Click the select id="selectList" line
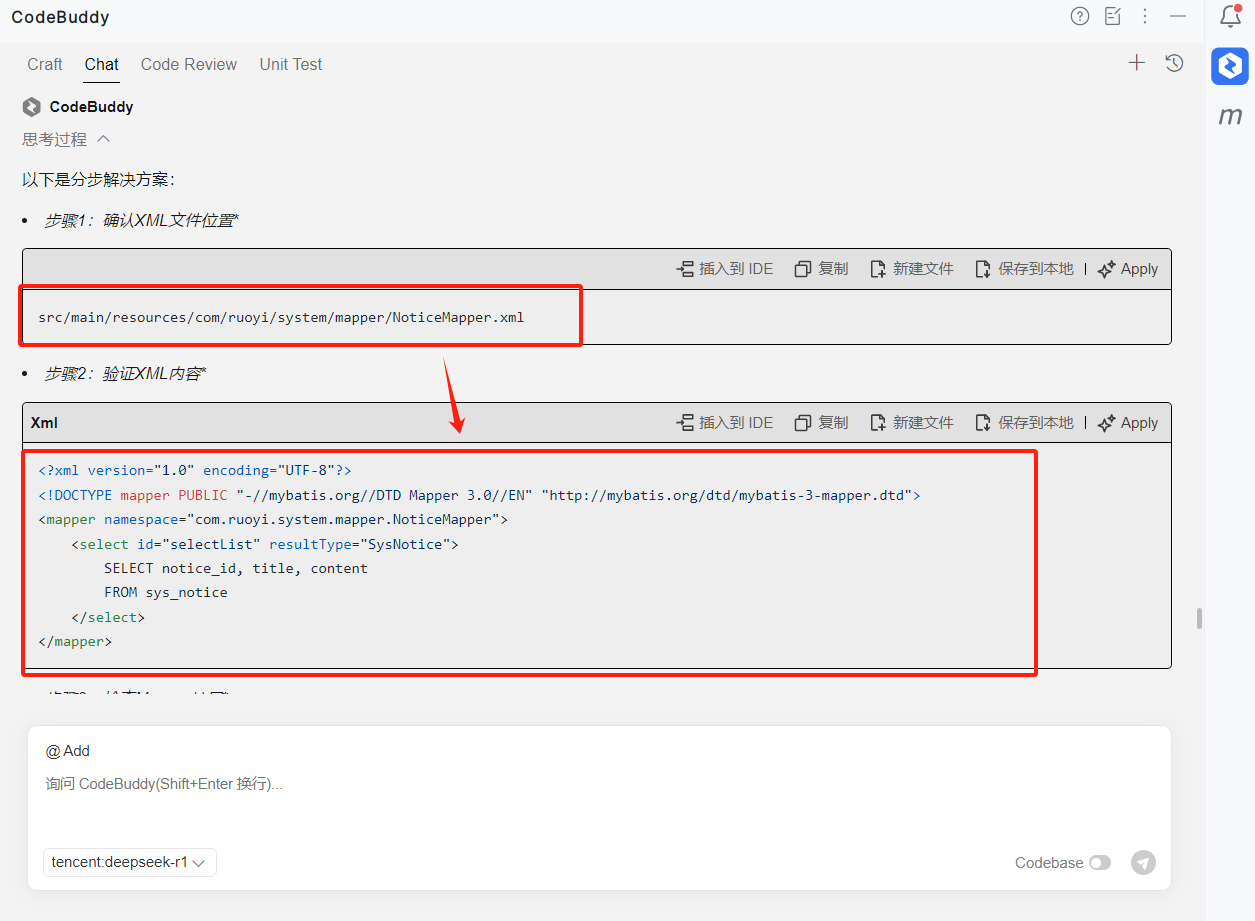The image size is (1255, 921). tap(265, 544)
